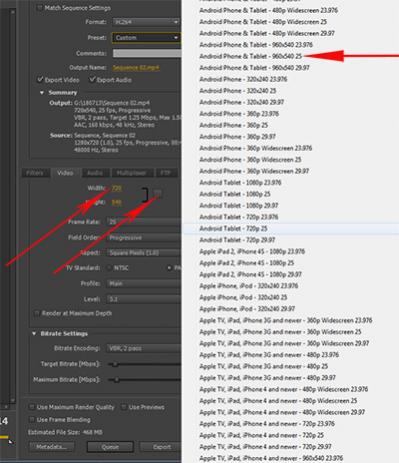Select Android Tablet - 1080p 23.976 preset

(x=240, y=183)
